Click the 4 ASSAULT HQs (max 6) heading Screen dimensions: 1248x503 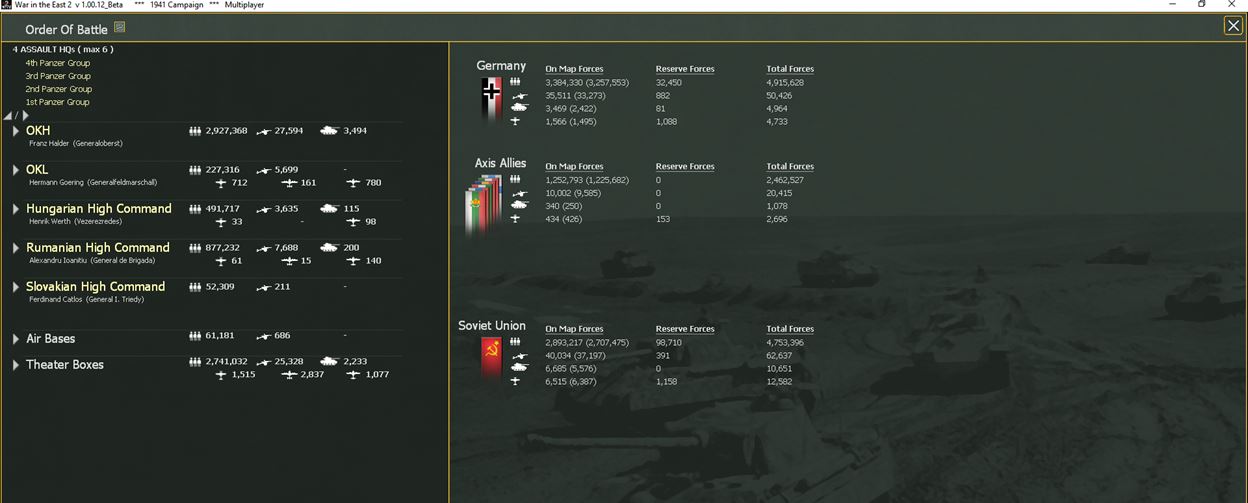pos(62,50)
